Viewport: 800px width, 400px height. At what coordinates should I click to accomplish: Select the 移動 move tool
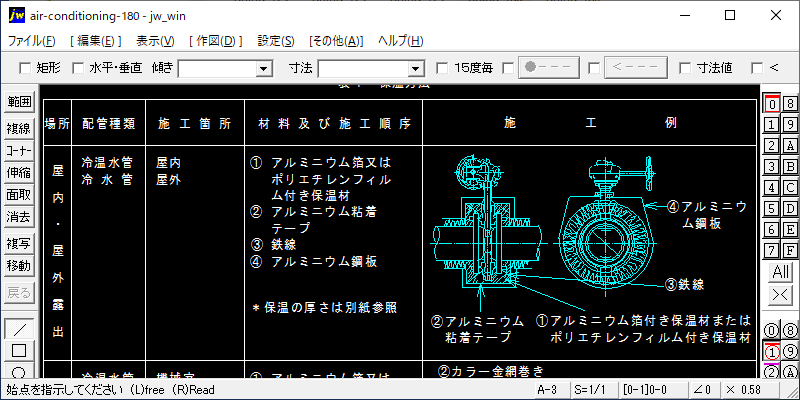pyautogui.click(x=19, y=266)
